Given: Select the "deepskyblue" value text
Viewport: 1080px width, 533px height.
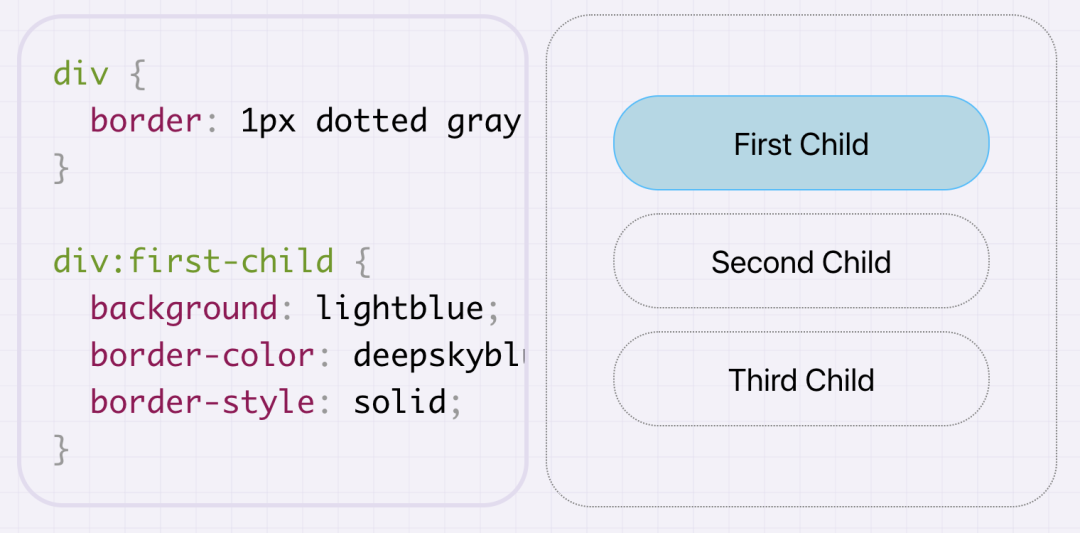Looking at the screenshot, I should pos(439,355).
